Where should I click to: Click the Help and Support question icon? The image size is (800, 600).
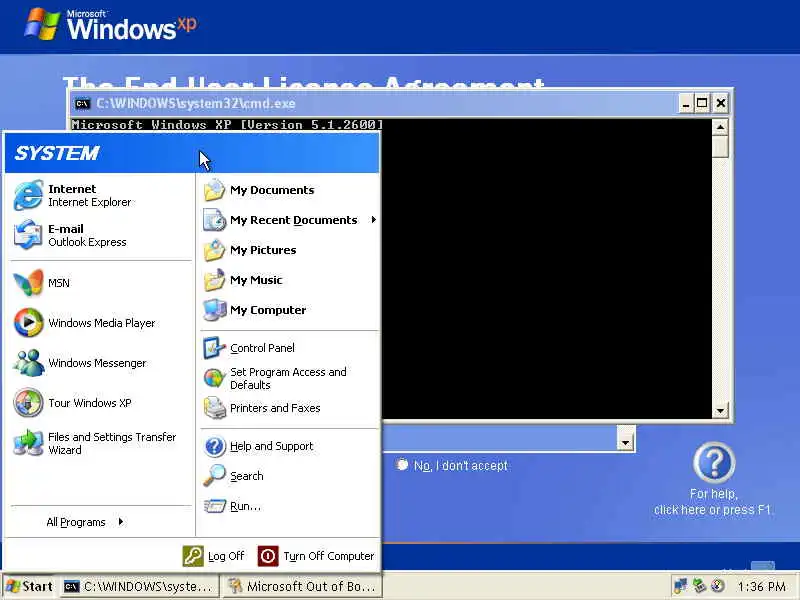[x=214, y=446]
